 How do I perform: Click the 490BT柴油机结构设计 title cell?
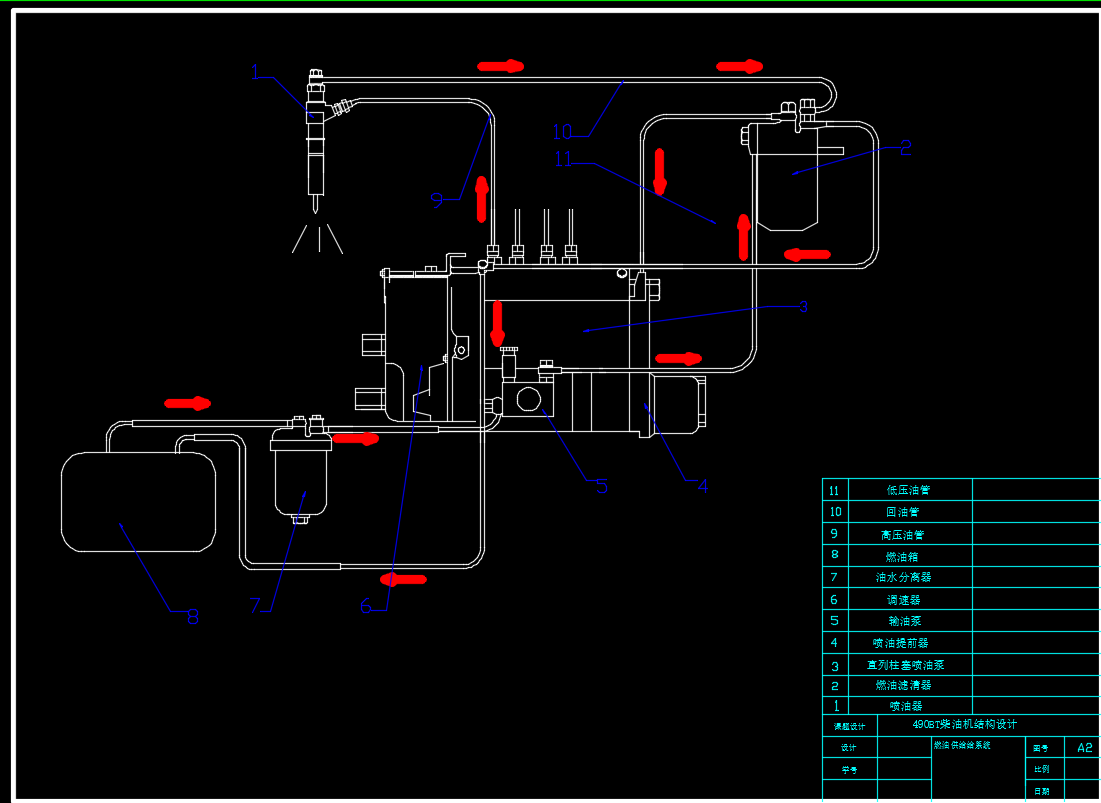[x=965, y=725]
